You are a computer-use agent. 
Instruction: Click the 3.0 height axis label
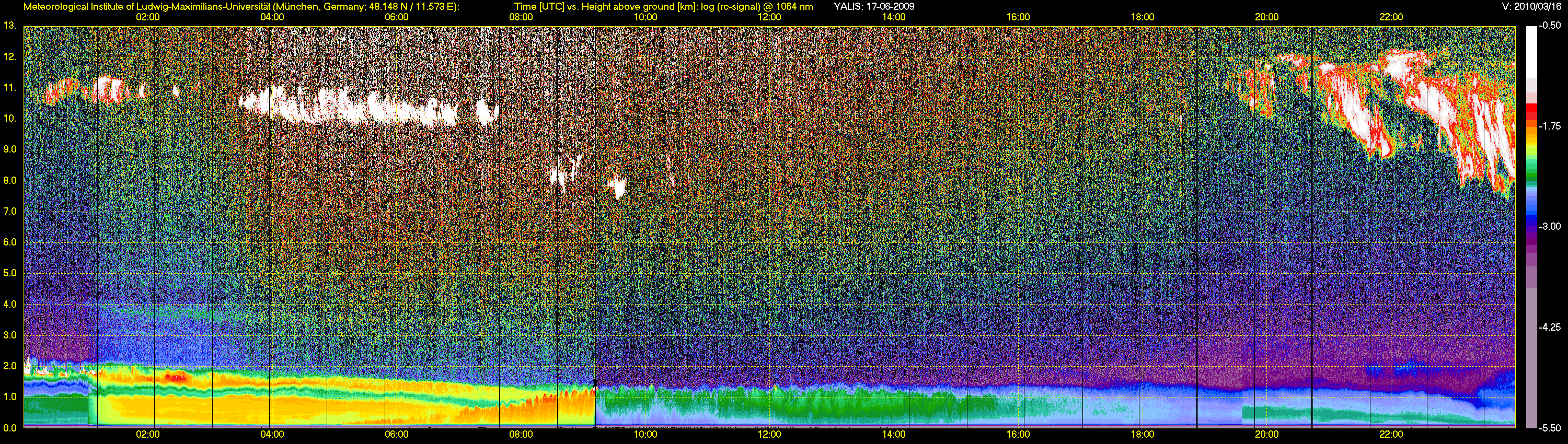coord(10,335)
